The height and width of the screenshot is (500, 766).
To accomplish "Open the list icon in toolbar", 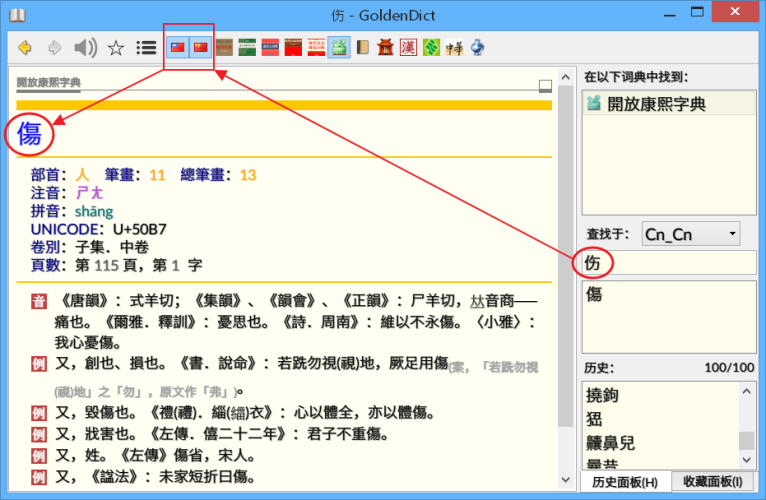I will [146, 48].
